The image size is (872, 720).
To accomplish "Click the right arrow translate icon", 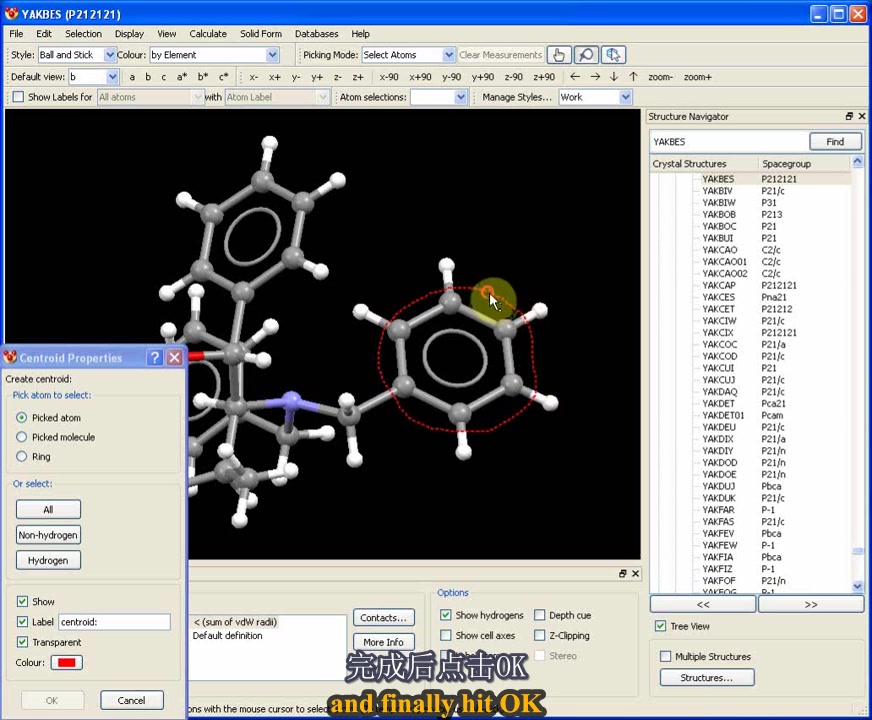I will (595, 77).
